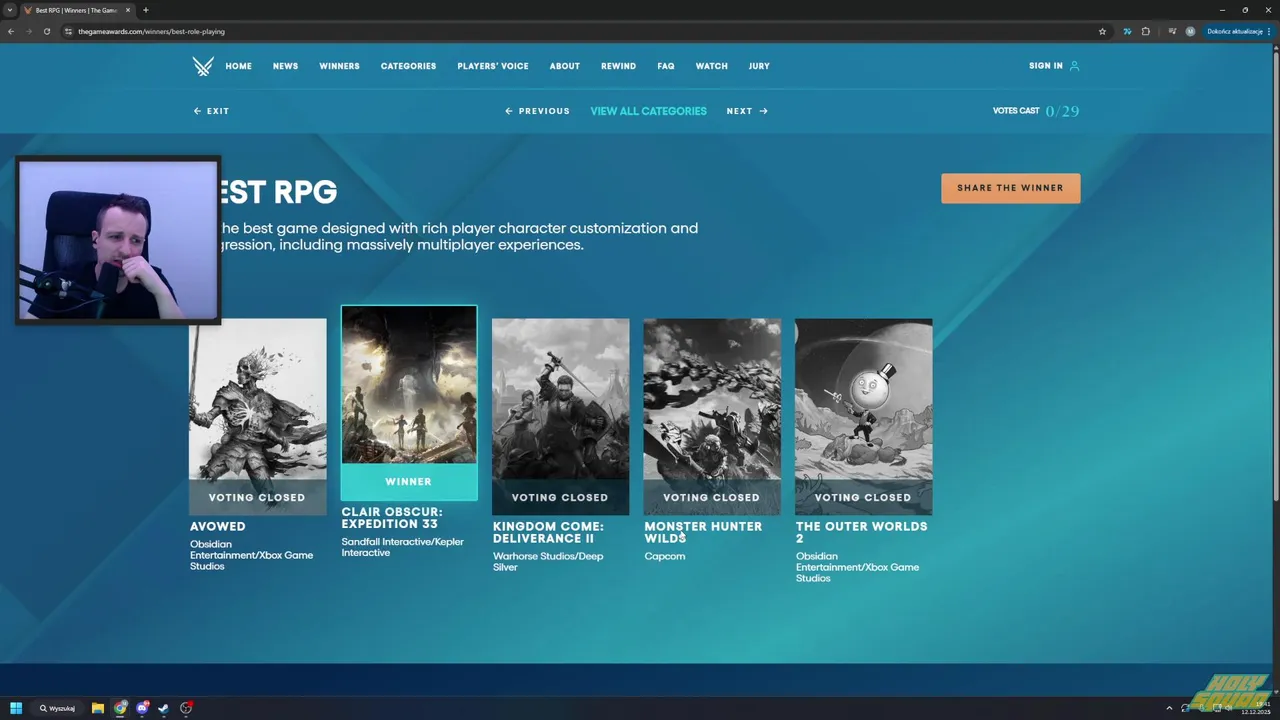Select the Avowed nominee artwork

258,416
